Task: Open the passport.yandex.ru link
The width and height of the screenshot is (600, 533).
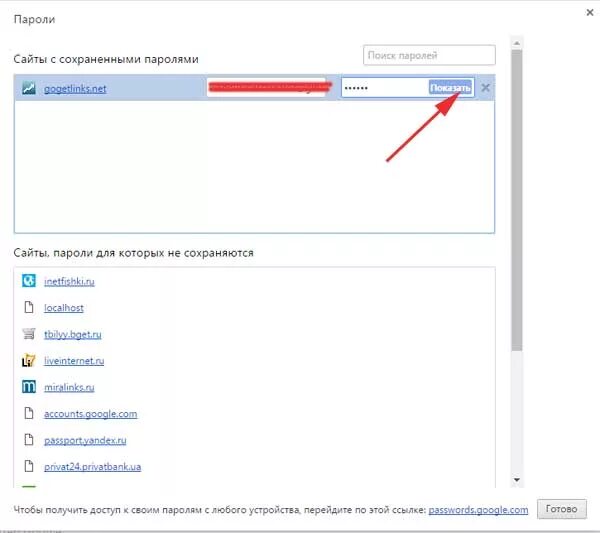Action: tap(85, 440)
